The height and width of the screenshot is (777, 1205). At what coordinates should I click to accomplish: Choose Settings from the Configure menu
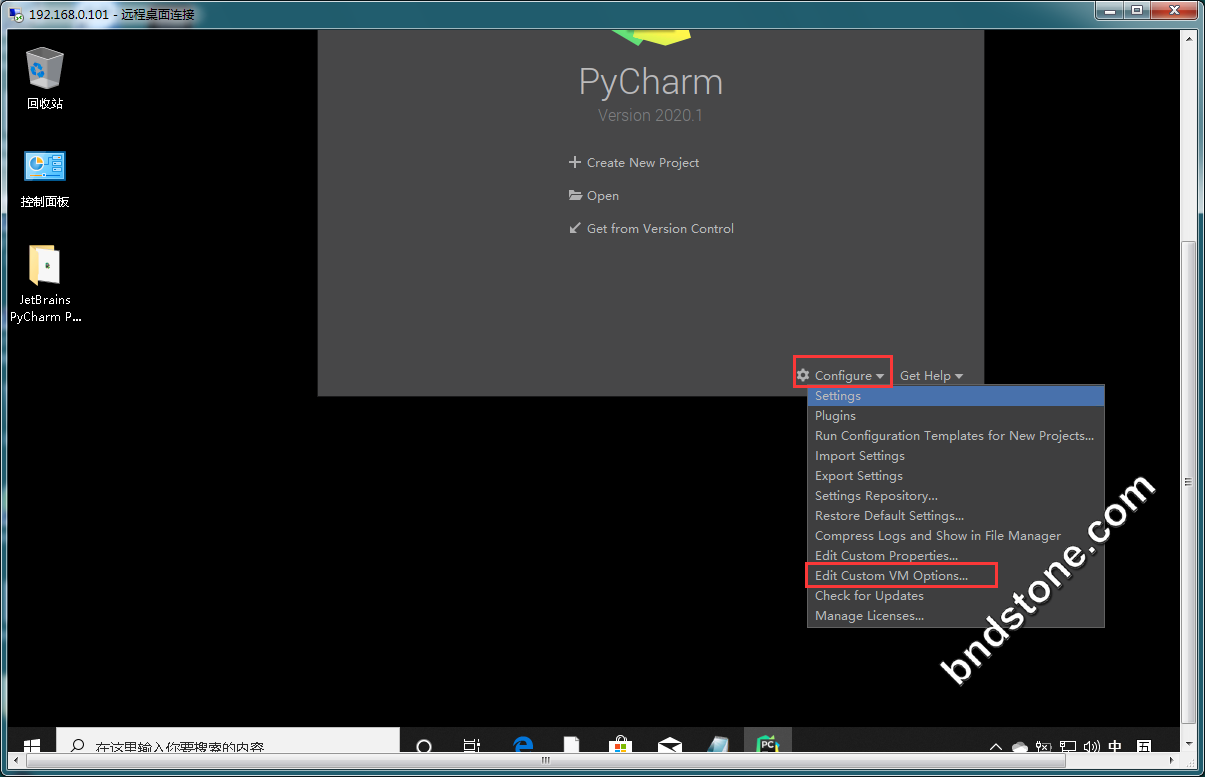coord(838,396)
